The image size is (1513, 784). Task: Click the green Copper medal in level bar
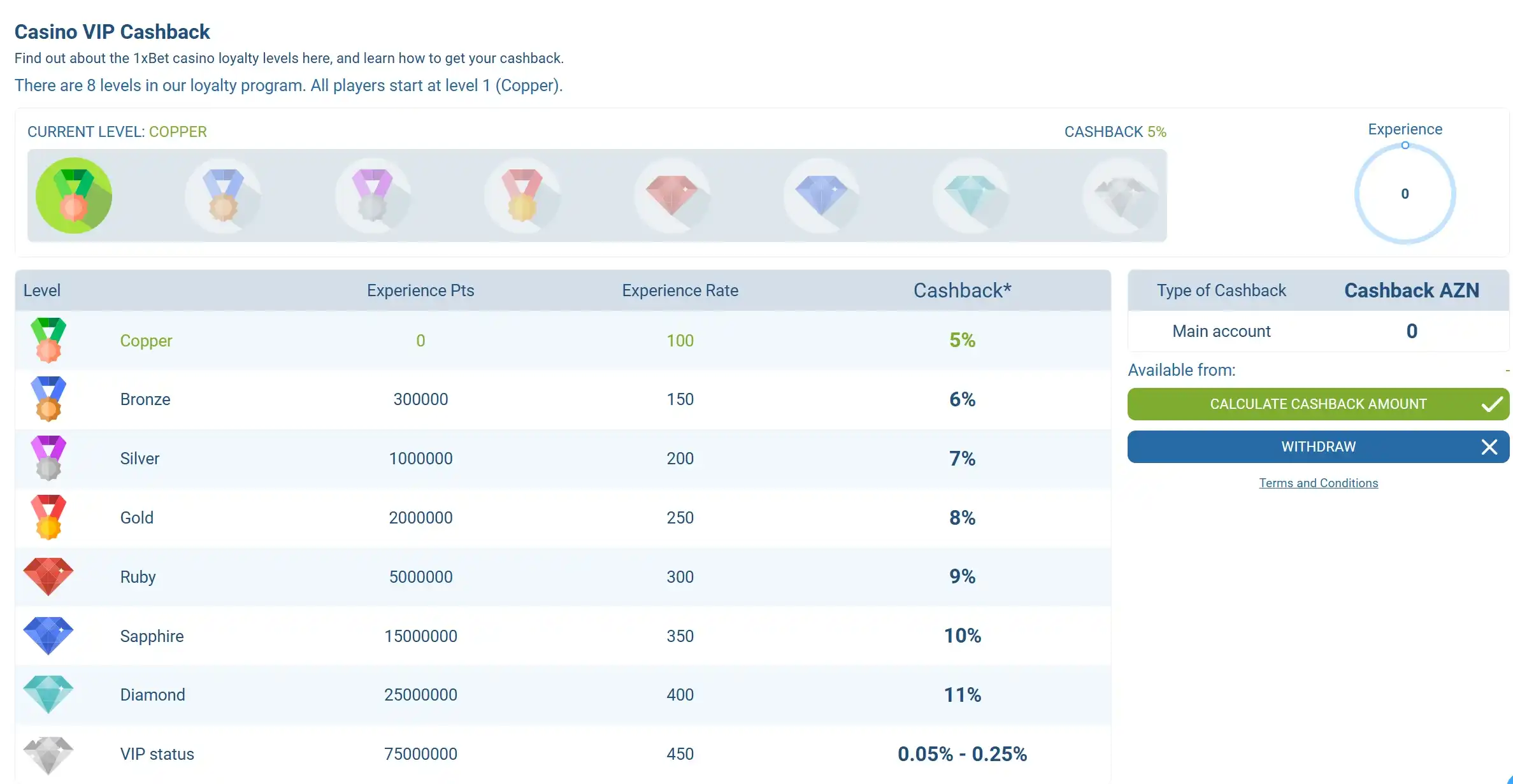click(x=74, y=196)
